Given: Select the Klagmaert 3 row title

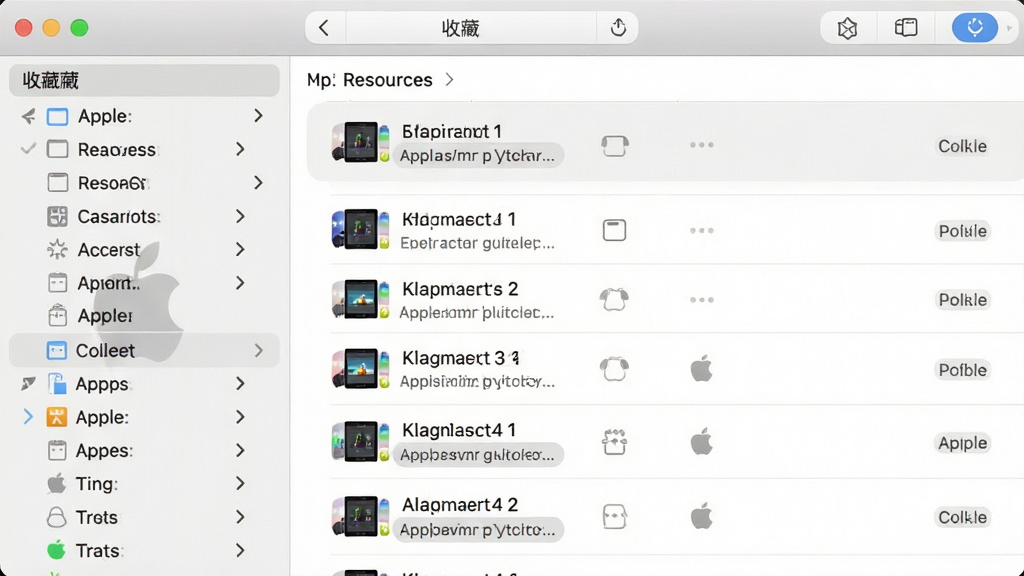Looking at the screenshot, I should [460, 359].
